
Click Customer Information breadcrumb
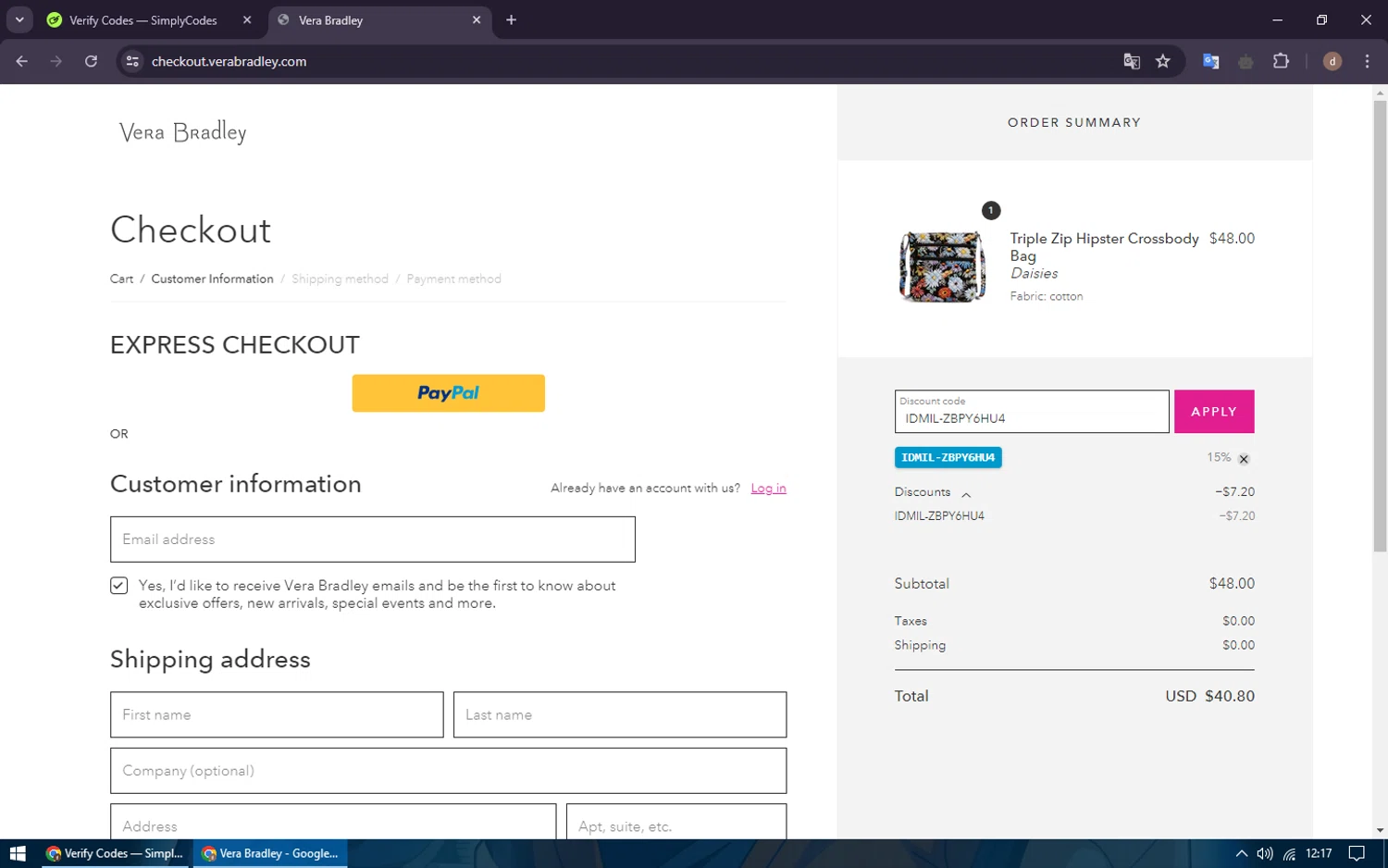[212, 279]
